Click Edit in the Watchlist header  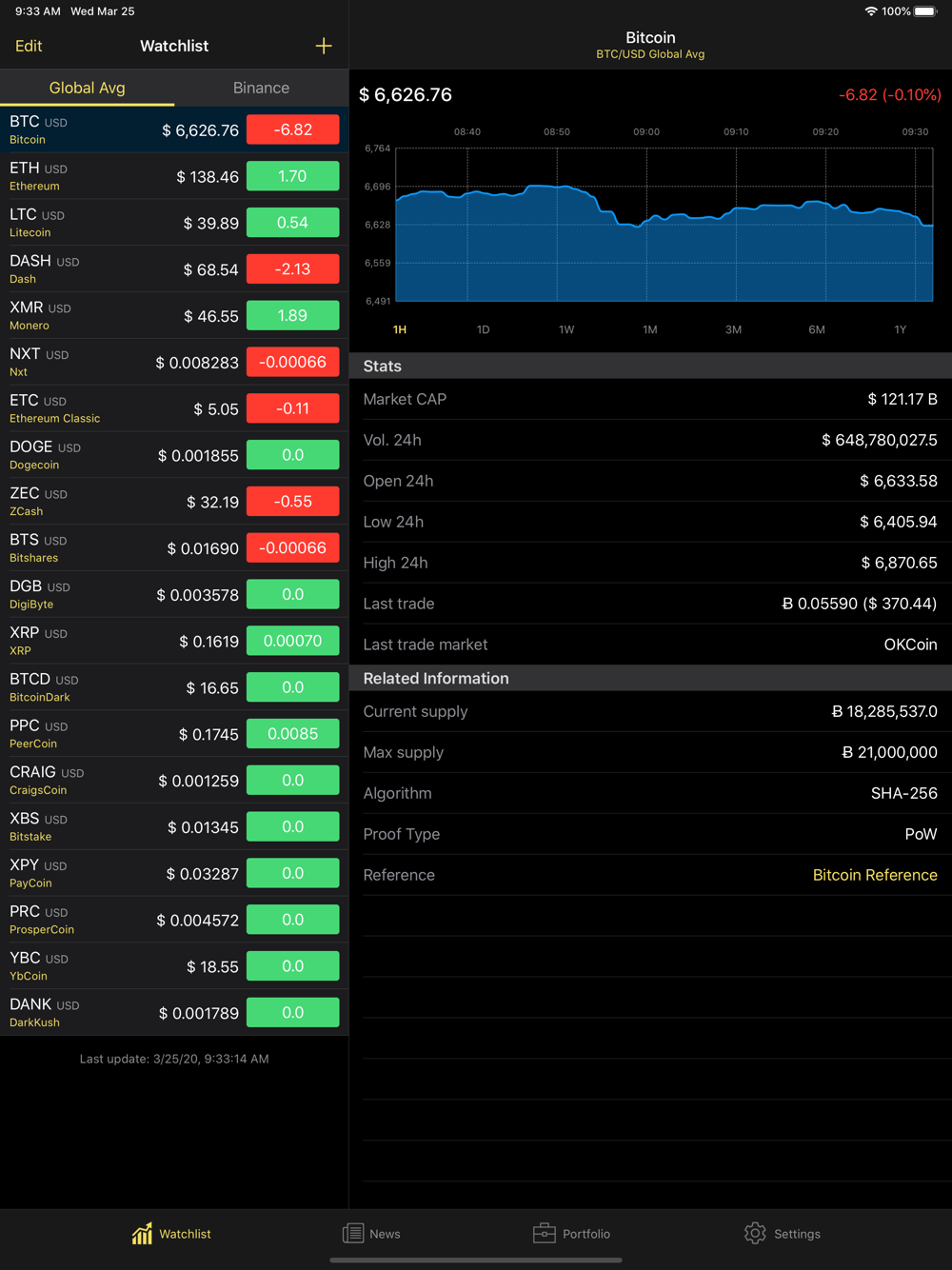click(29, 46)
